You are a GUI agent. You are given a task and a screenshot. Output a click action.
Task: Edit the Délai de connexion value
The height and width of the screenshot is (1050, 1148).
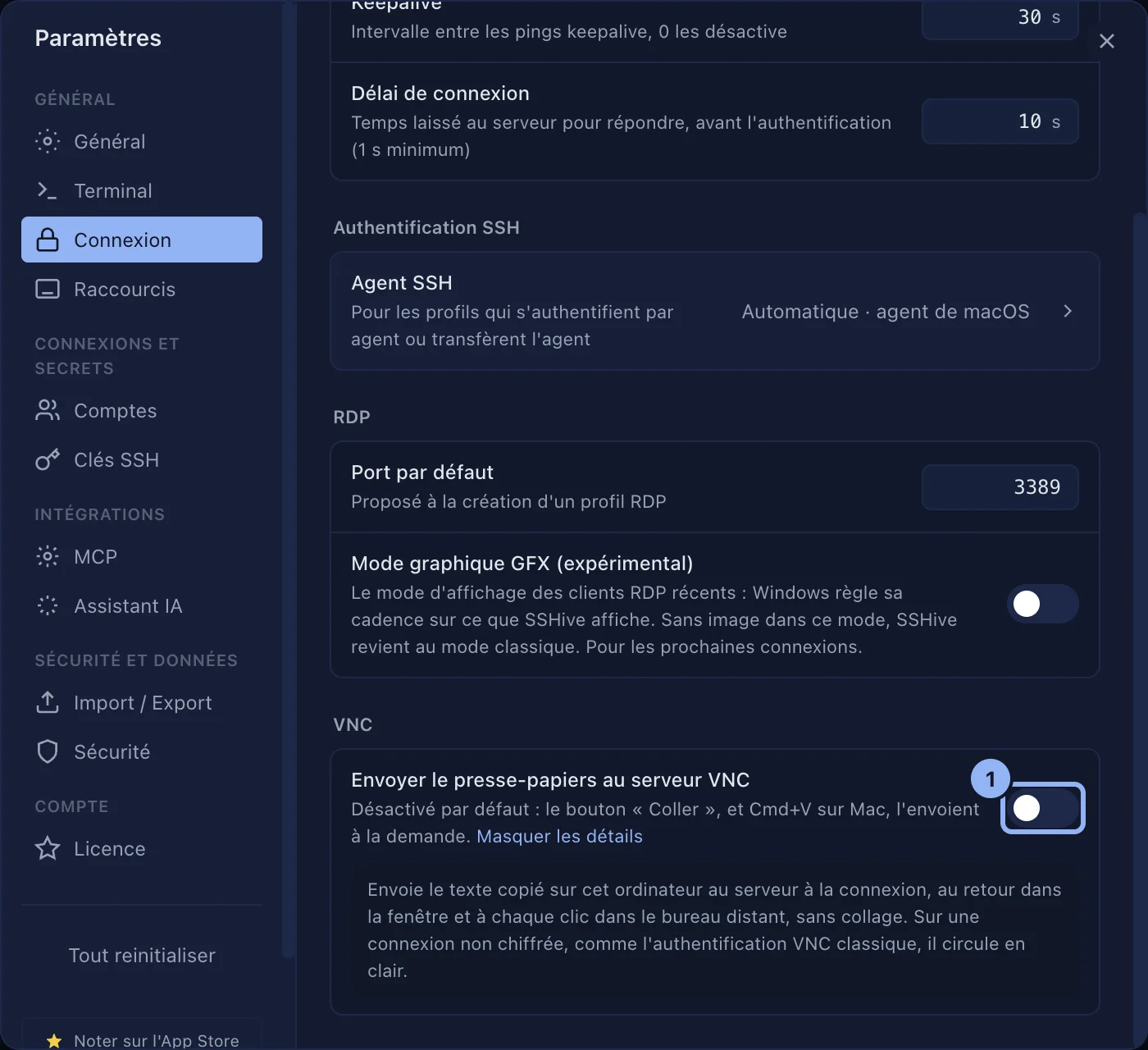pos(1000,121)
